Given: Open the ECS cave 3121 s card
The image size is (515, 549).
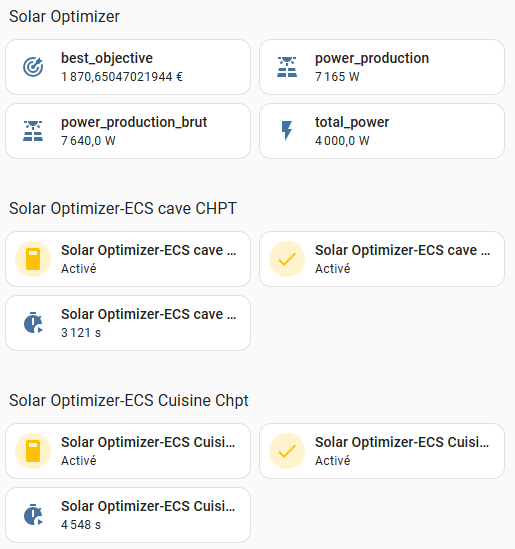Looking at the screenshot, I should (128, 323).
